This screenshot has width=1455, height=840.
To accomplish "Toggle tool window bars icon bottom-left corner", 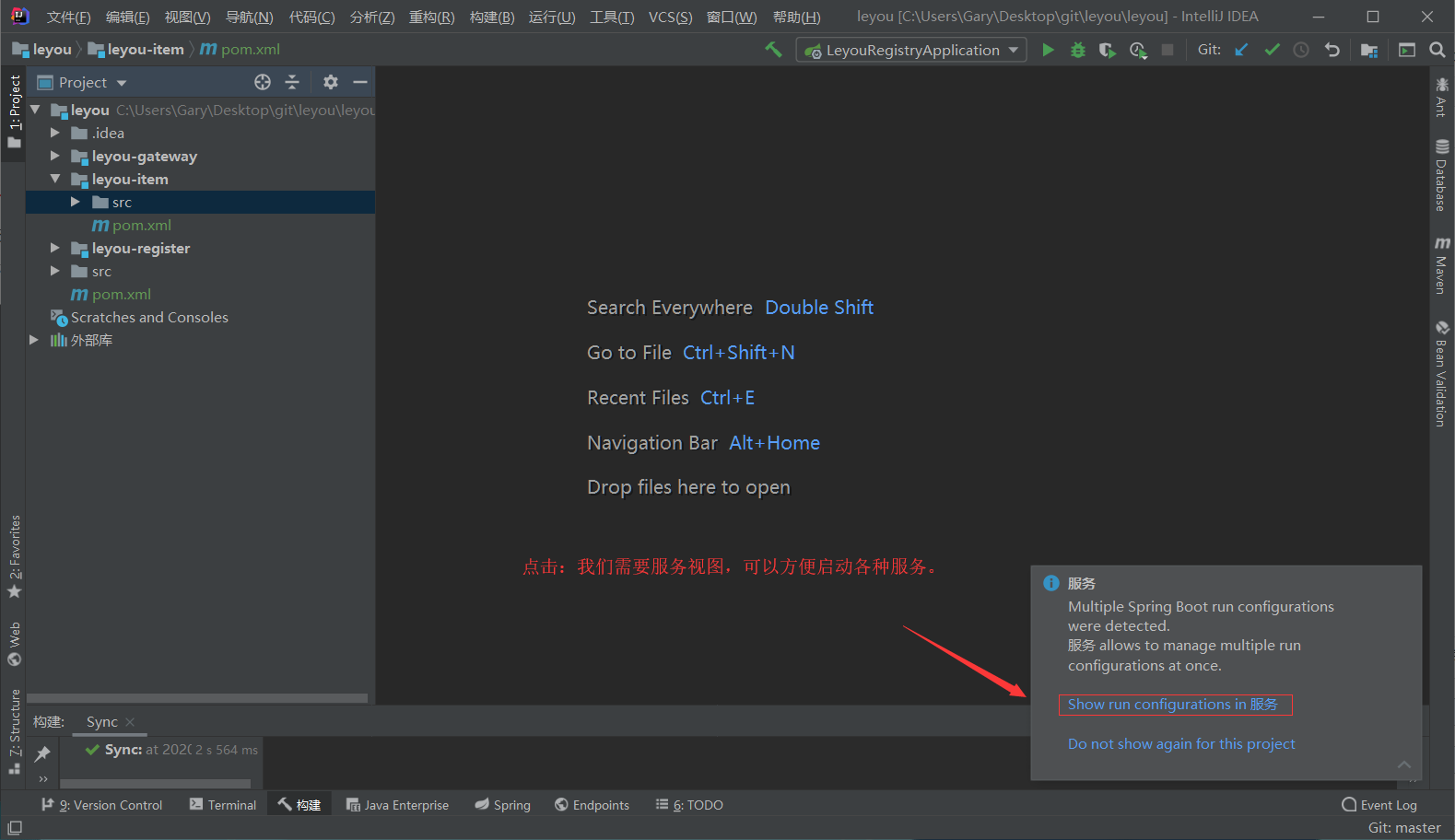I will (15, 828).
